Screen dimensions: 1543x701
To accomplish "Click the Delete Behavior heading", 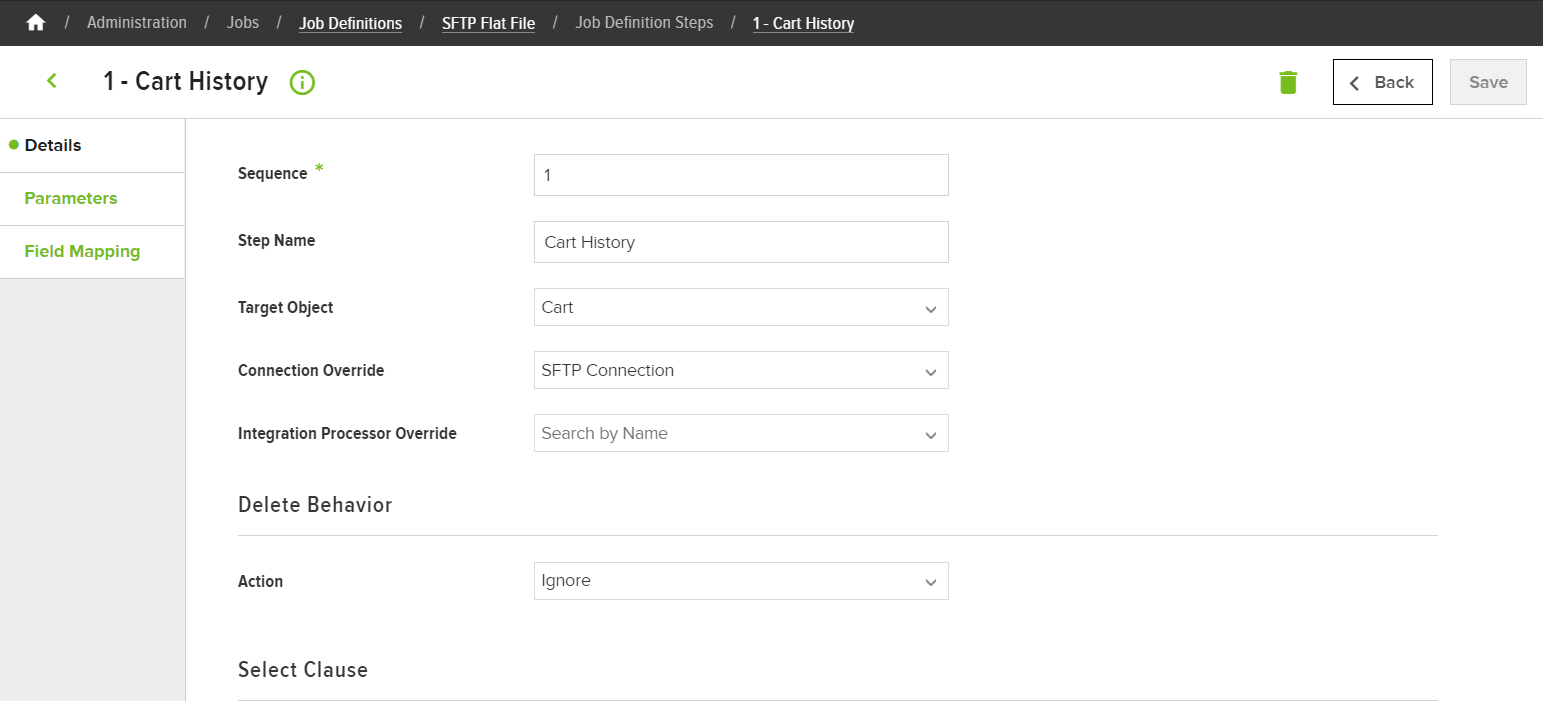I will coord(315,505).
